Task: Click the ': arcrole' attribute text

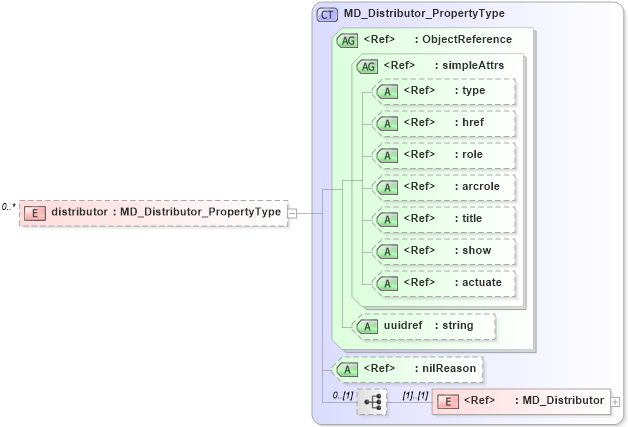Action: (x=477, y=186)
